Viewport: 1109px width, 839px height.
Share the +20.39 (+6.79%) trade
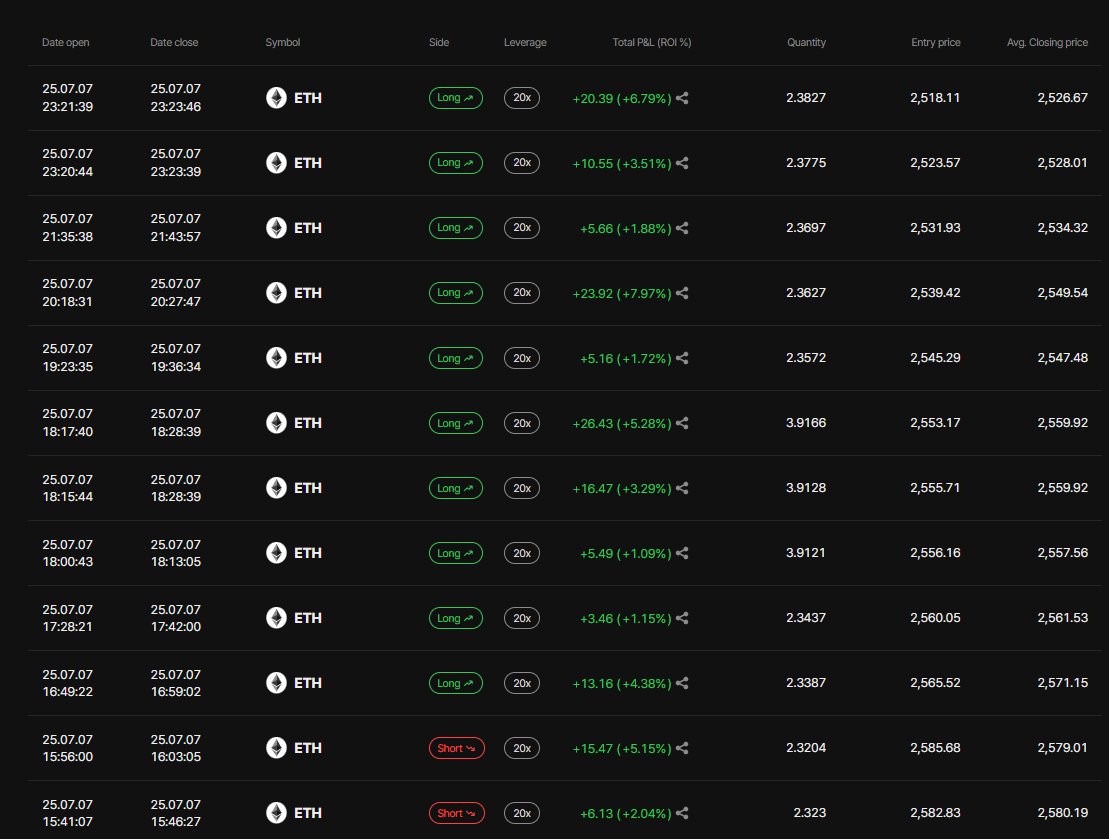tap(682, 98)
